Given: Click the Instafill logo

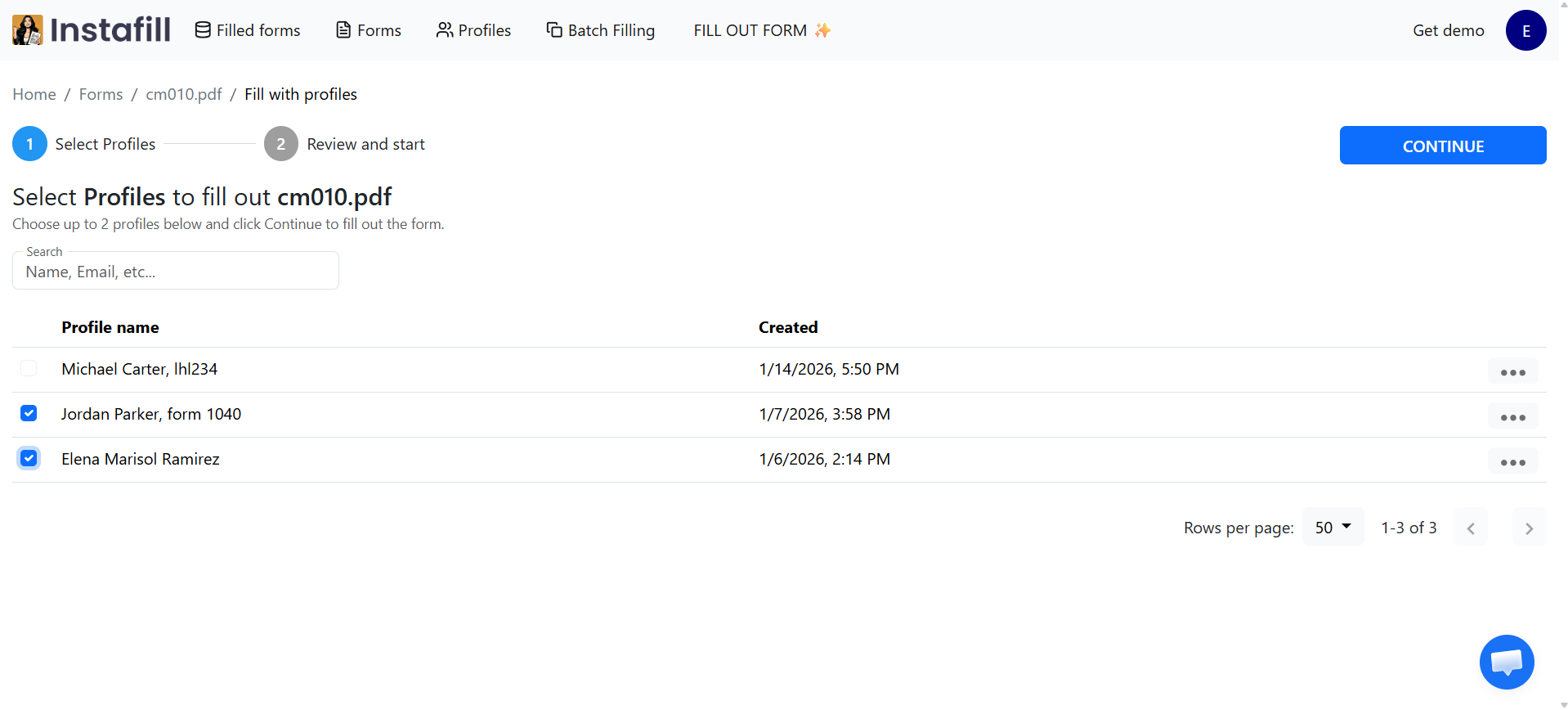Looking at the screenshot, I should tap(91, 30).
